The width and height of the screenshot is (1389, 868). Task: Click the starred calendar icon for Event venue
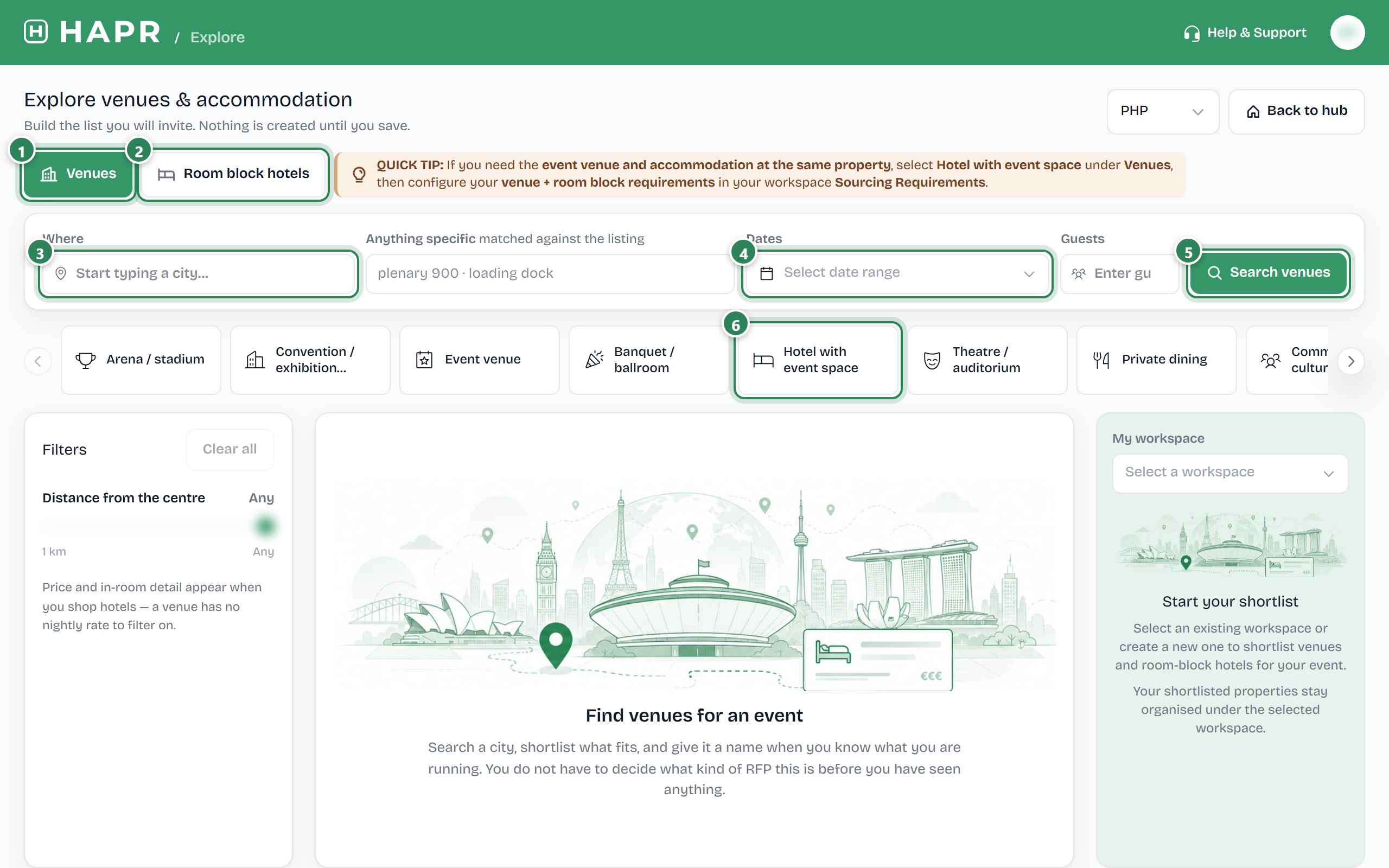tap(424, 360)
